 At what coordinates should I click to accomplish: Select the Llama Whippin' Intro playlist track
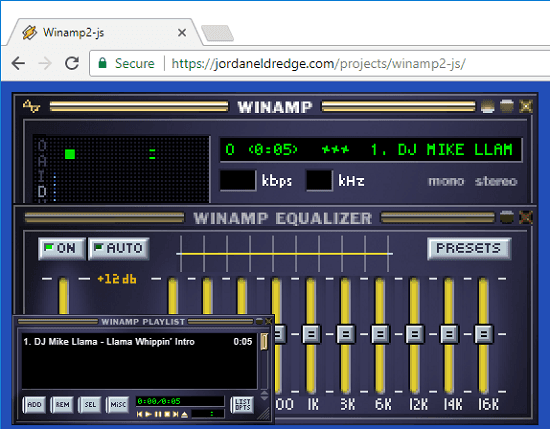pyautogui.click(x=139, y=341)
